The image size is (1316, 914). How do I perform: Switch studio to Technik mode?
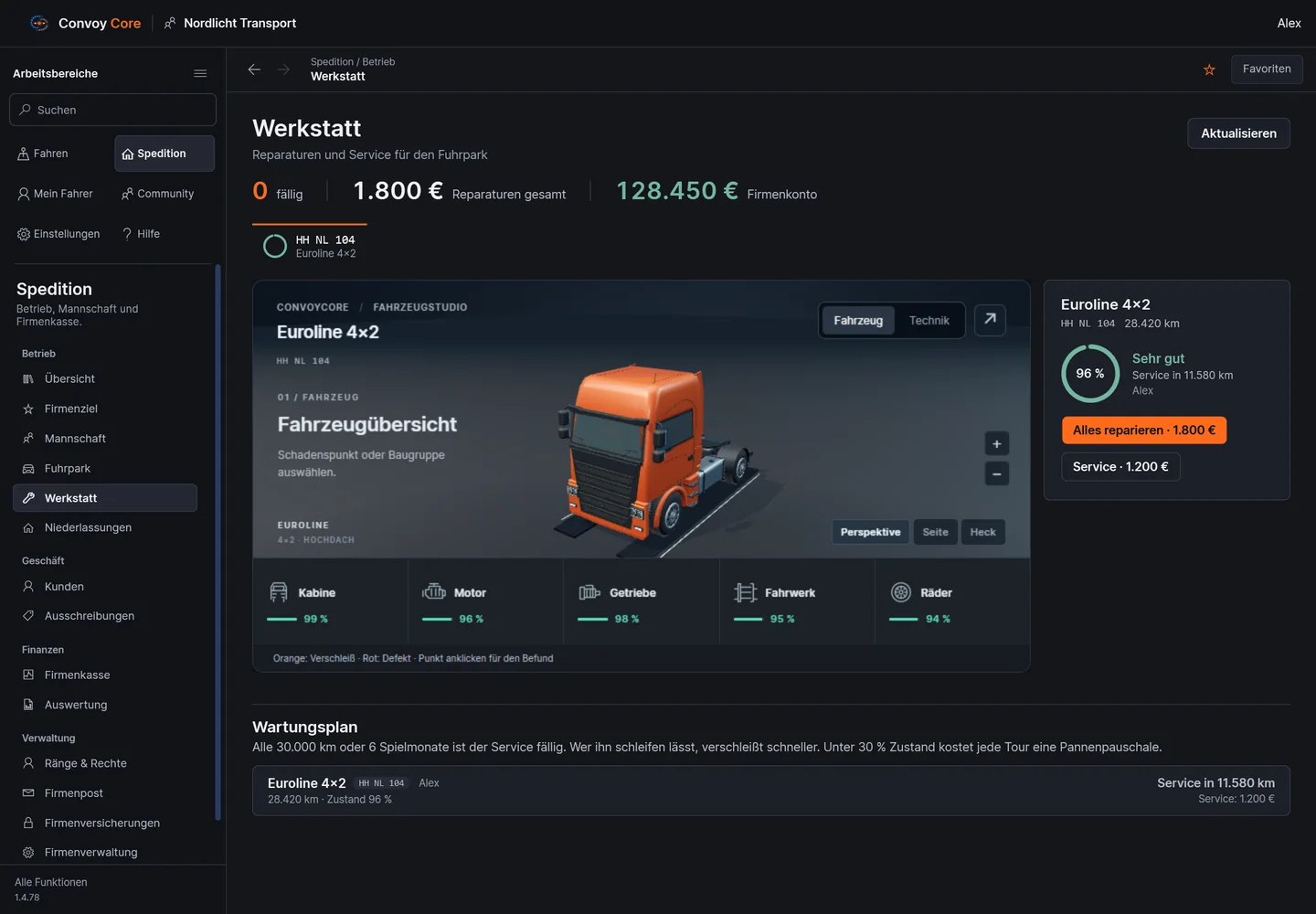pos(929,321)
